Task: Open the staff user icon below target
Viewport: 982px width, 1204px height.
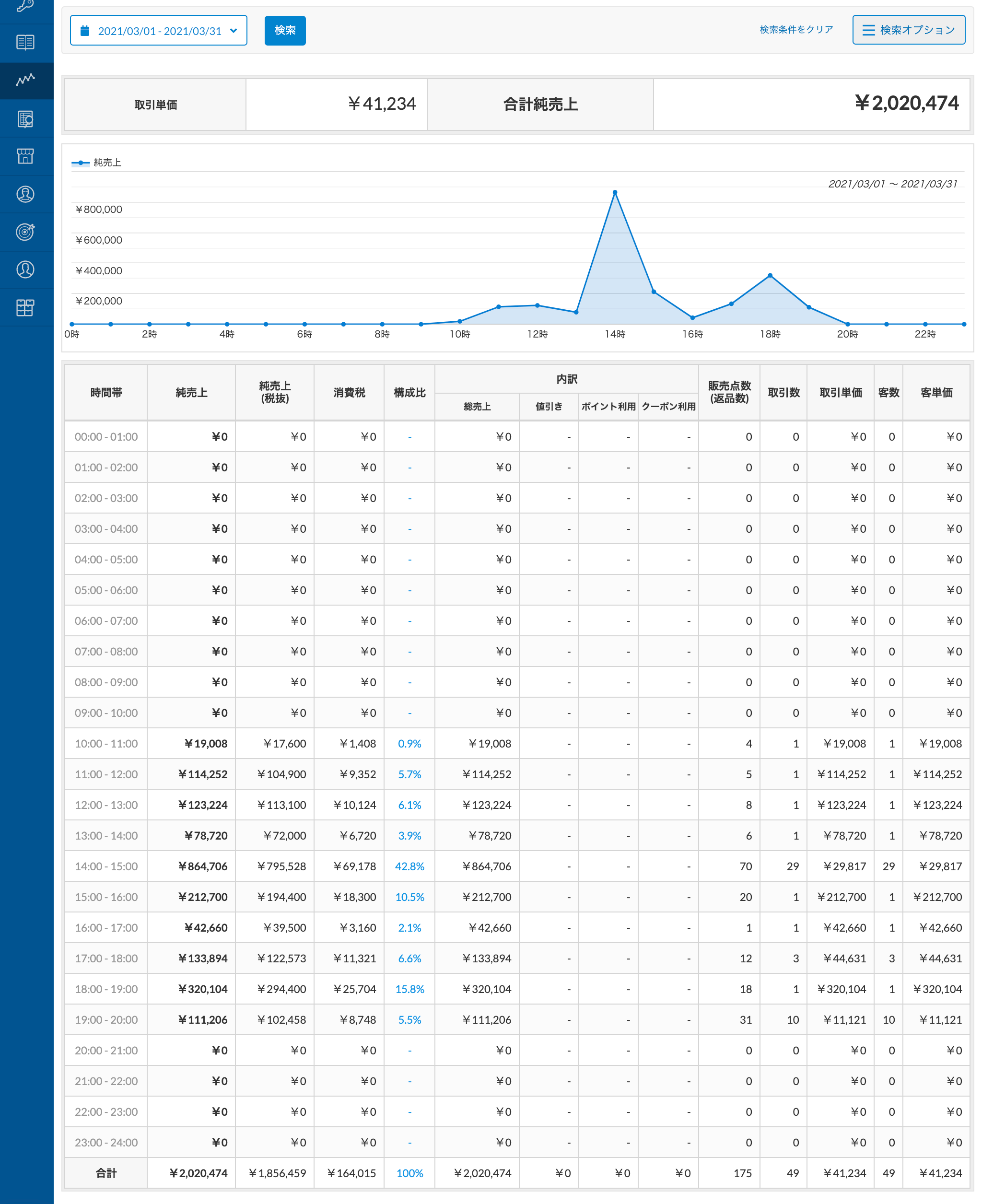Action: click(x=25, y=269)
